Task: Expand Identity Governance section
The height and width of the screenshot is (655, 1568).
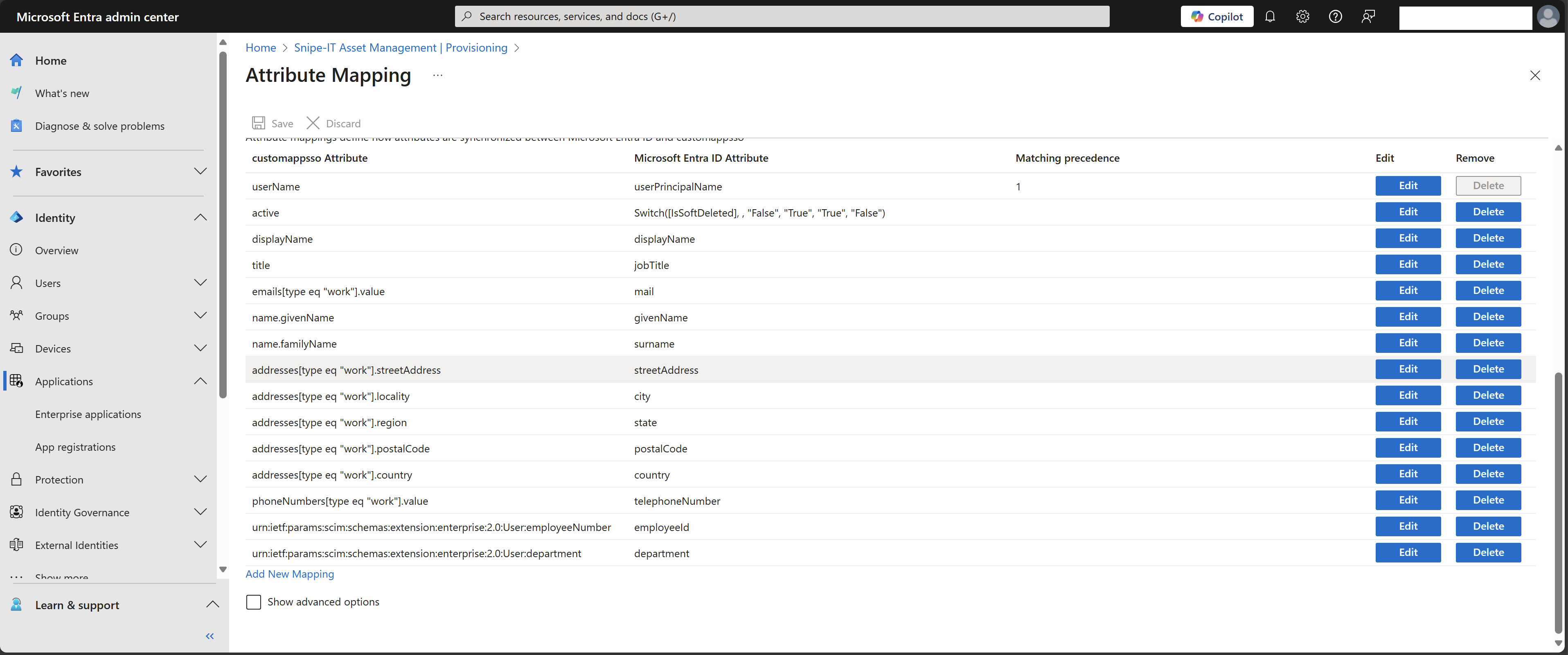Action: [x=200, y=512]
